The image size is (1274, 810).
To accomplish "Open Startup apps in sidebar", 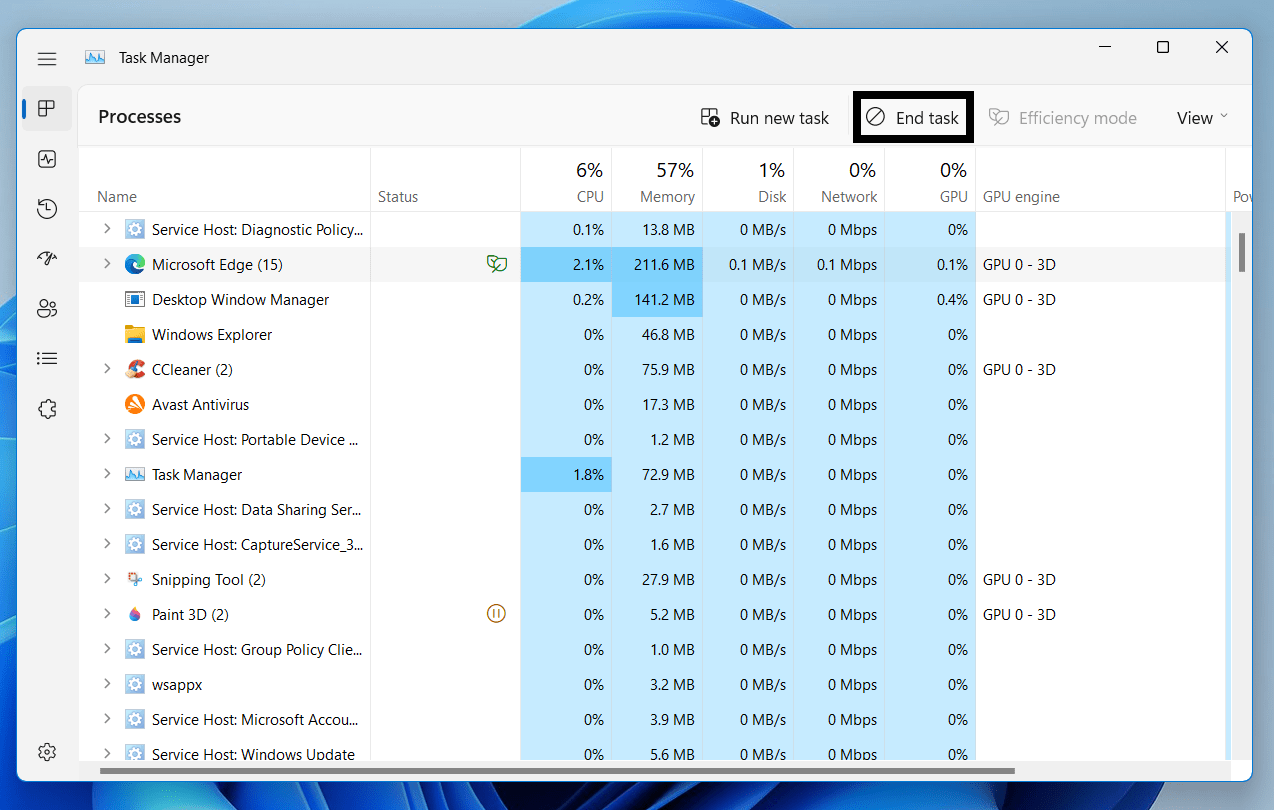I will [47, 259].
